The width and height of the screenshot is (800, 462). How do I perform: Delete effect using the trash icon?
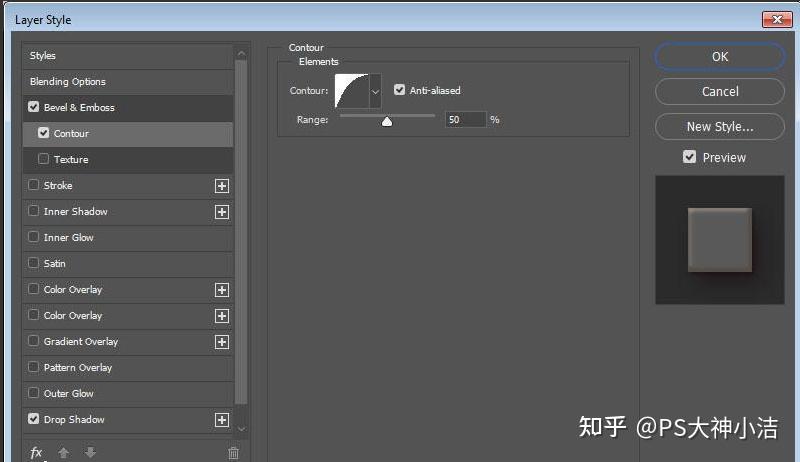[233, 453]
